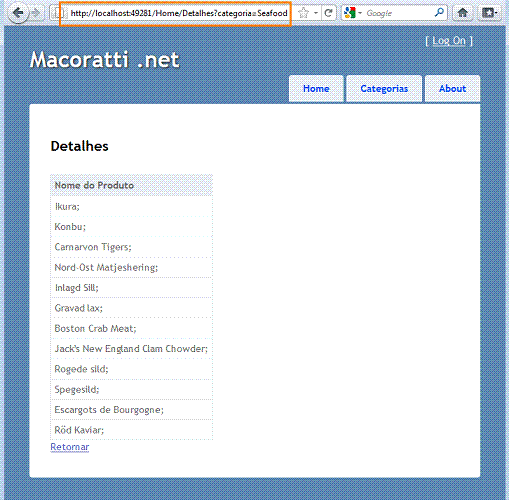Click the site identity icon before the URL
Image resolution: width=509 pixels, height=500 pixels.
pos(57,13)
